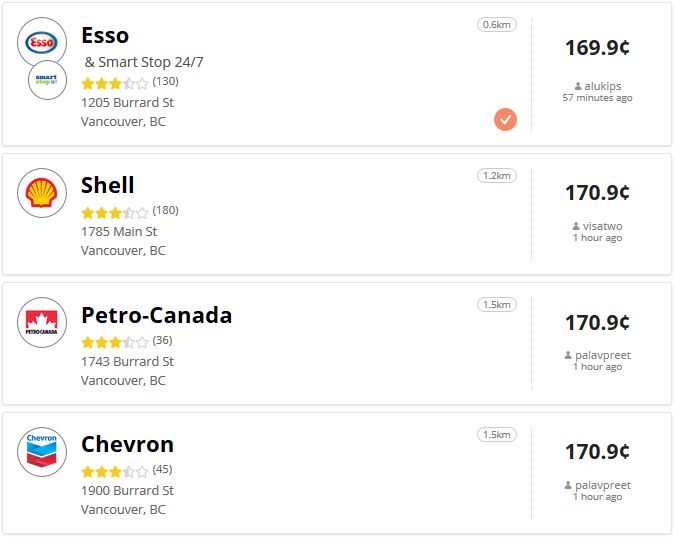Click Chevron's 170.9¢ price
The height and width of the screenshot is (537, 676).
click(x=597, y=451)
